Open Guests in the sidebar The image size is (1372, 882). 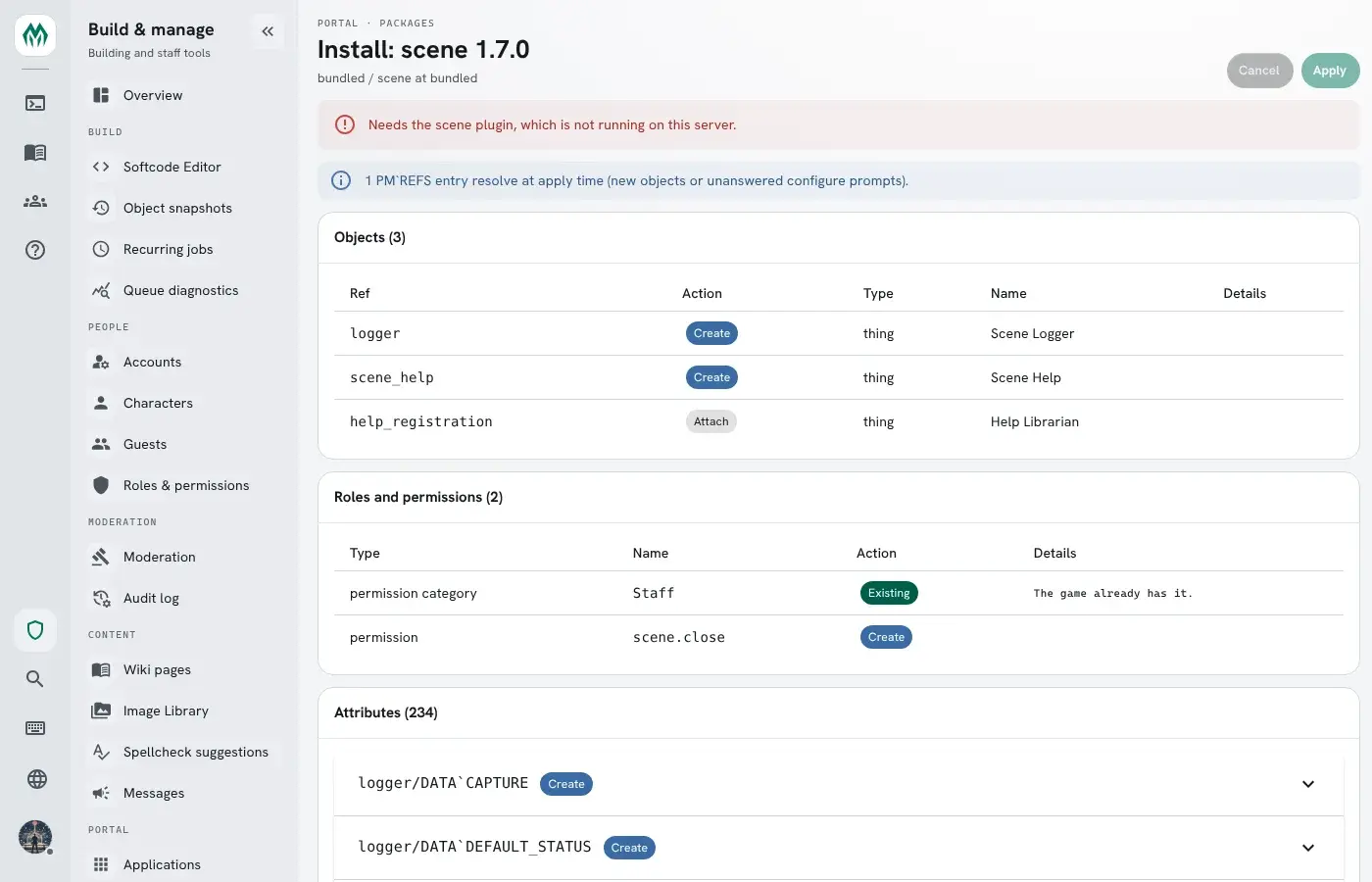click(x=184, y=444)
